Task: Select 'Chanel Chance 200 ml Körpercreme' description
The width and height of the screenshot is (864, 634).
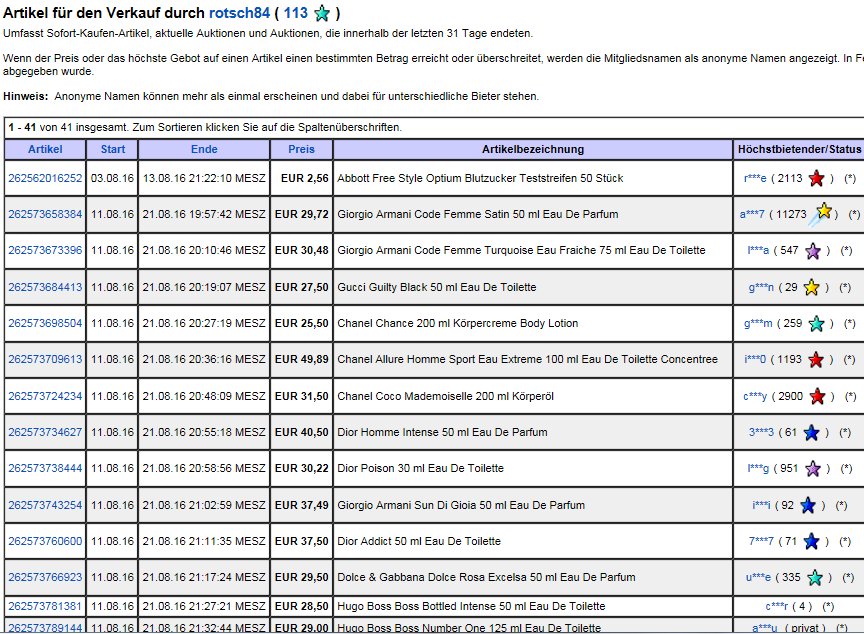Action: (458, 323)
